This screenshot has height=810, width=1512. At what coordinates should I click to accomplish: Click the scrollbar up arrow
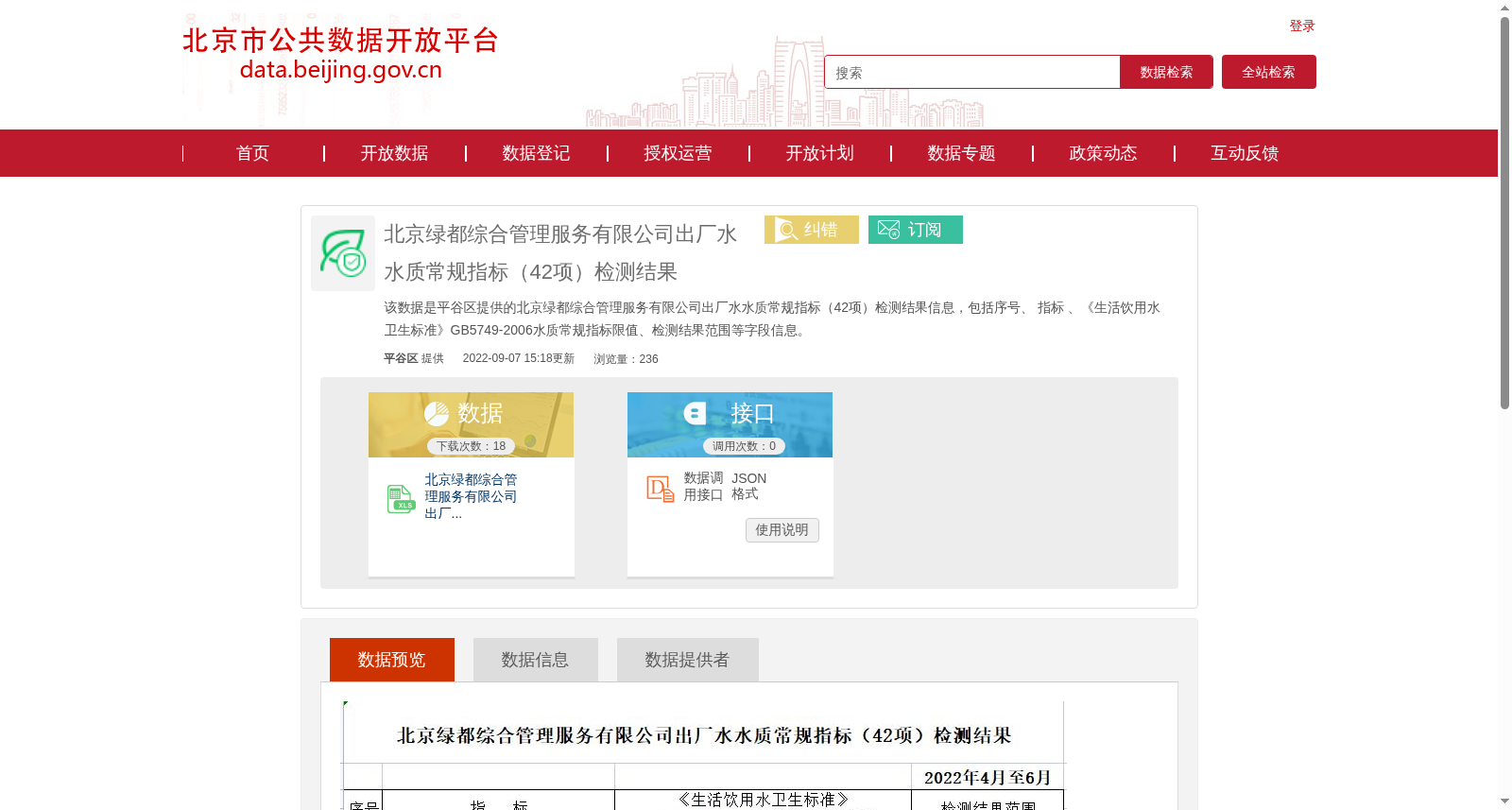(x=1504, y=8)
